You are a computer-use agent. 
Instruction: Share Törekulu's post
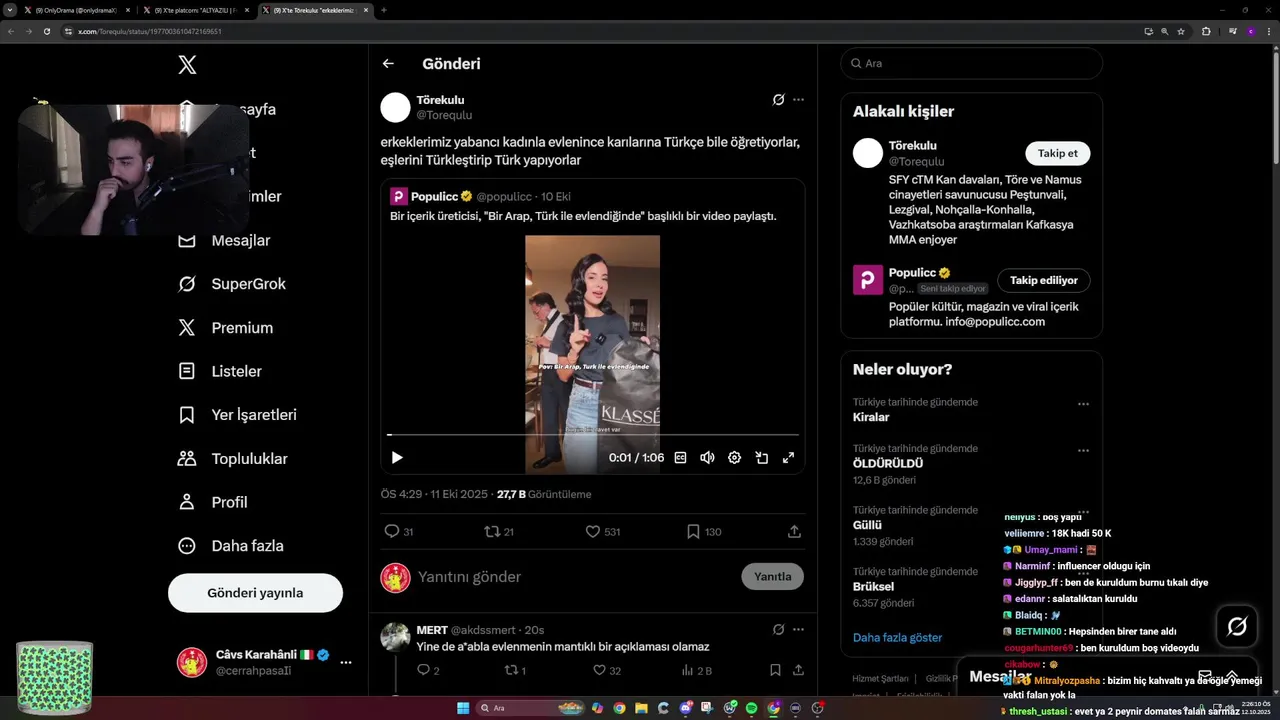[x=794, y=531]
